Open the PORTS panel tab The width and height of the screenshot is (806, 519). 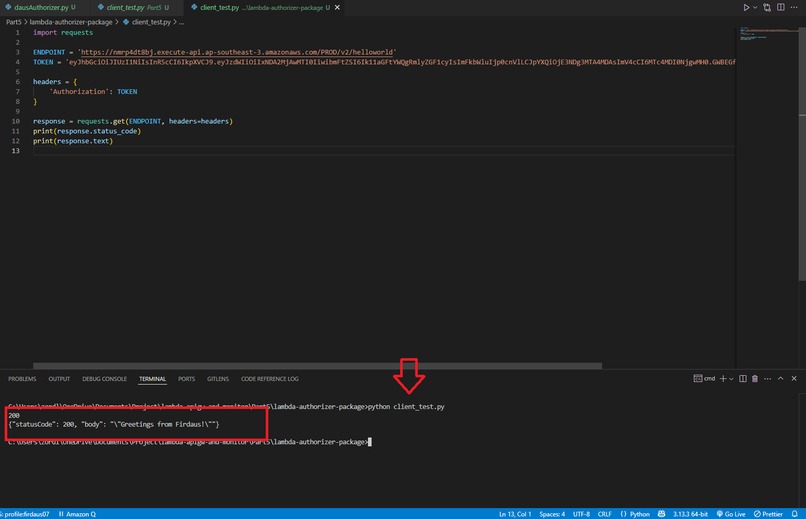click(187, 379)
